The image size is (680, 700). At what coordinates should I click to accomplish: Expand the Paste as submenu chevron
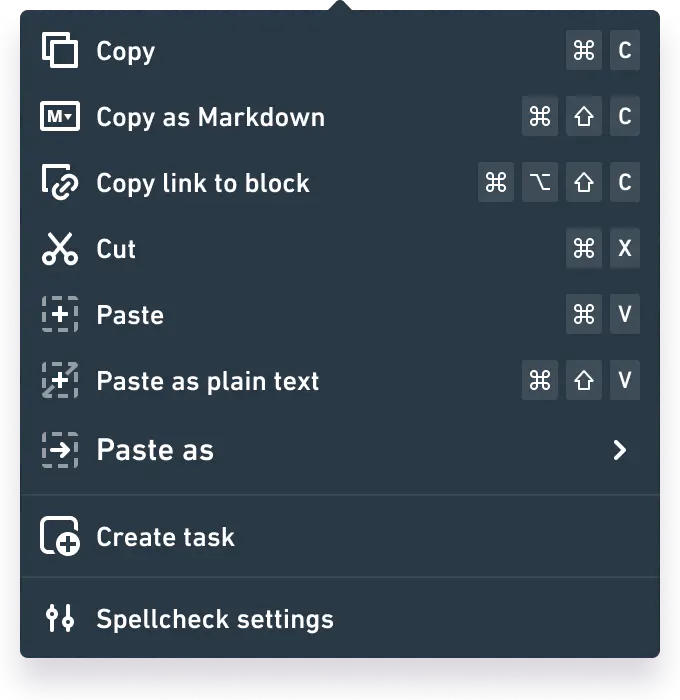pyautogui.click(x=620, y=450)
